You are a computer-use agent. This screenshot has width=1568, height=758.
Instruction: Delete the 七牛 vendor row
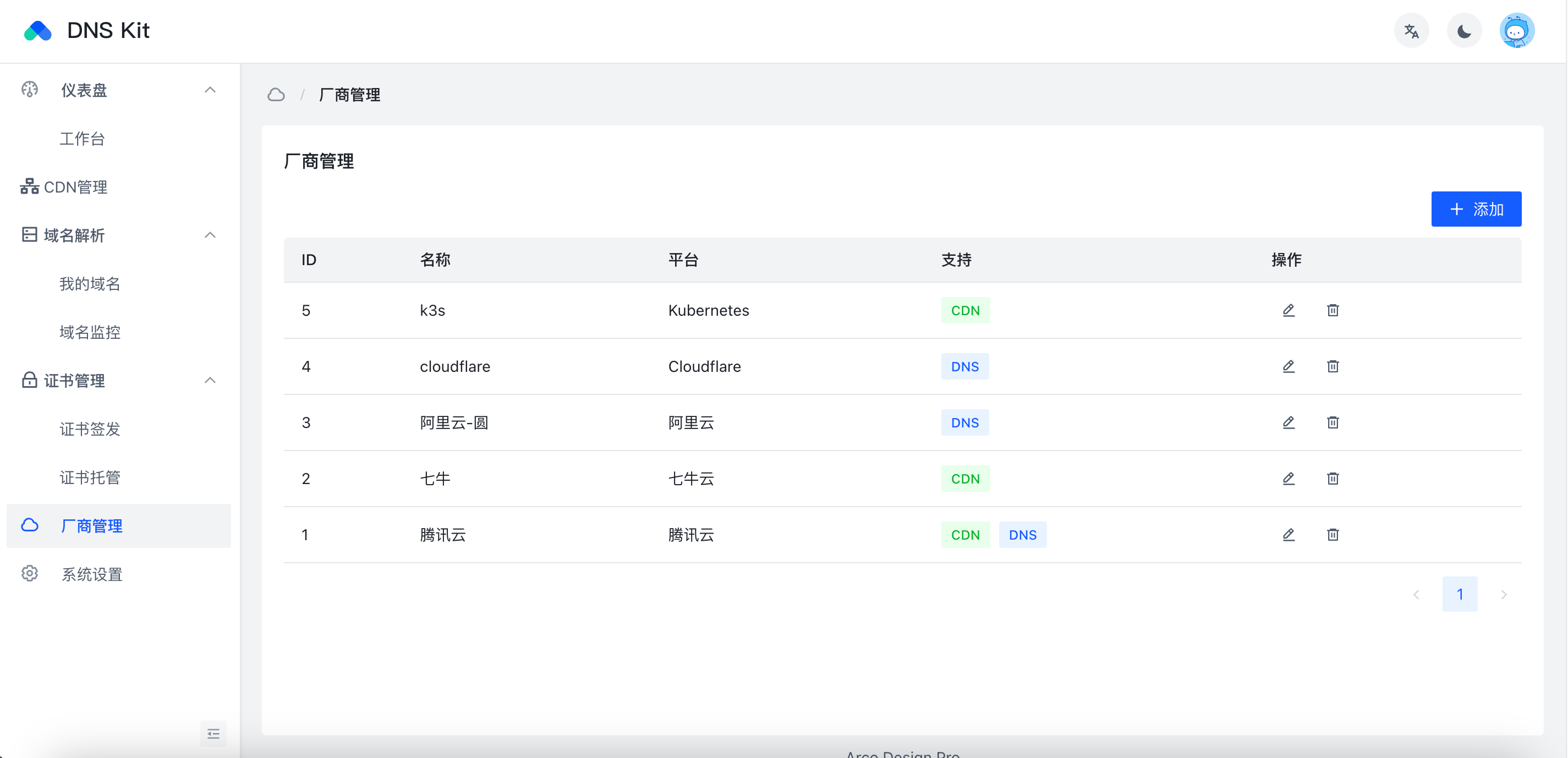1333,479
